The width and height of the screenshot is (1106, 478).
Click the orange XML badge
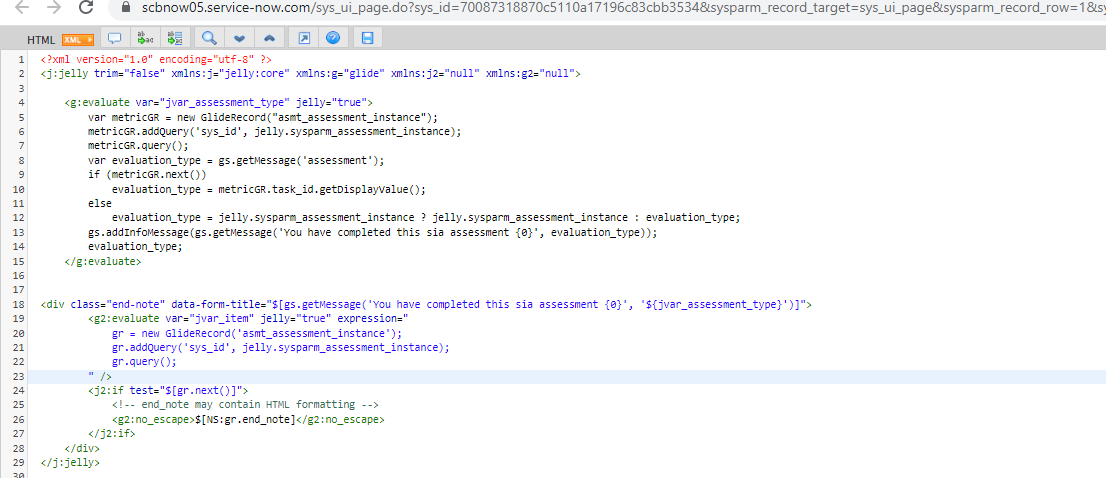[x=78, y=39]
